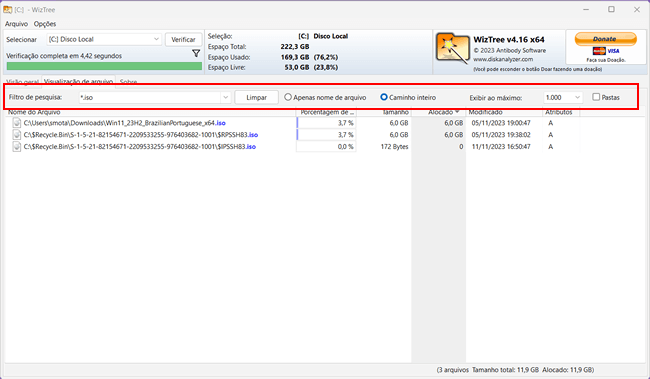650x379 pixels.
Task: Click the WizTree title bar app icon
Action: [7, 9]
